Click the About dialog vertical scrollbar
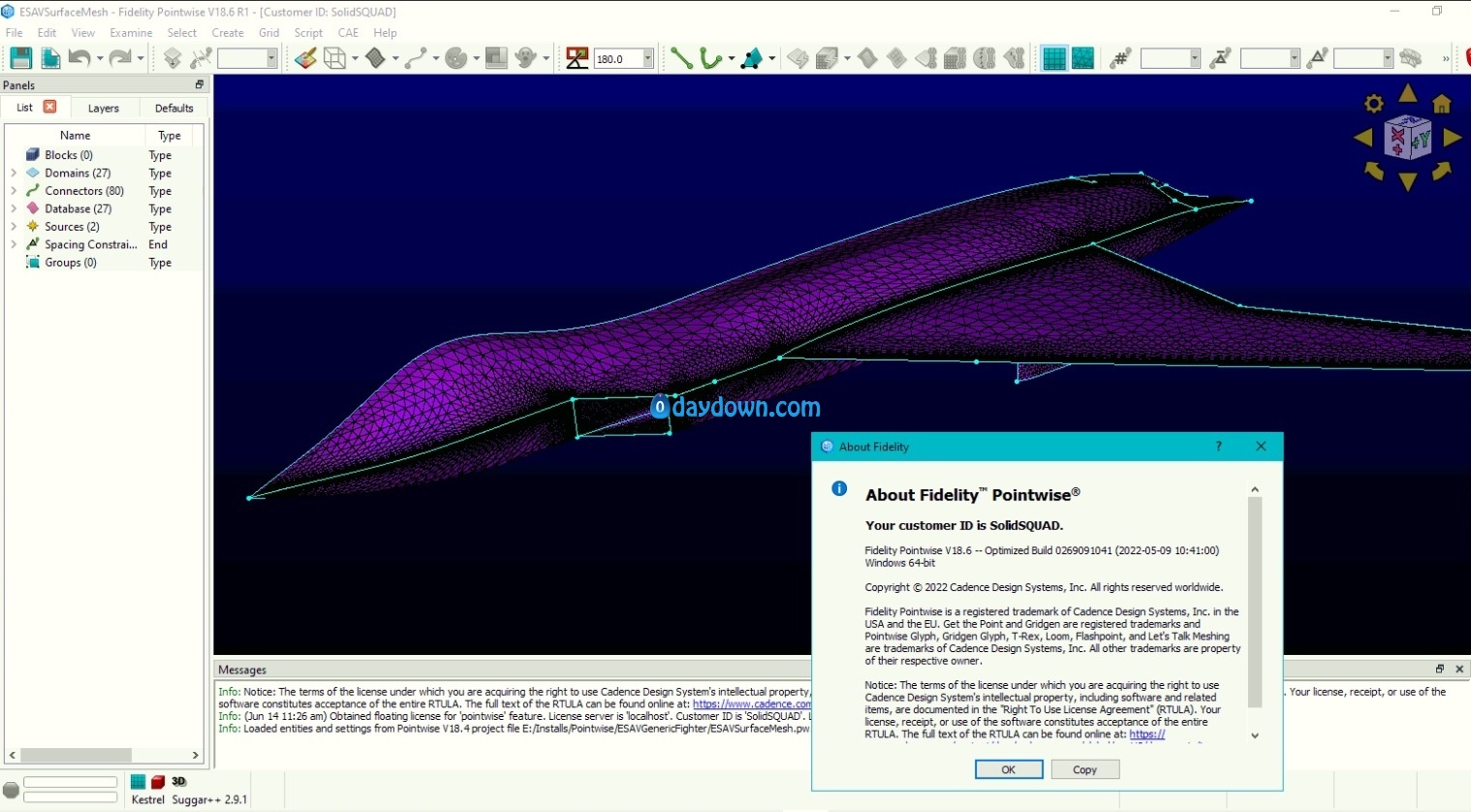Image resolution: width=1471 pixels, height=812 pixels. click(1255, 603)
